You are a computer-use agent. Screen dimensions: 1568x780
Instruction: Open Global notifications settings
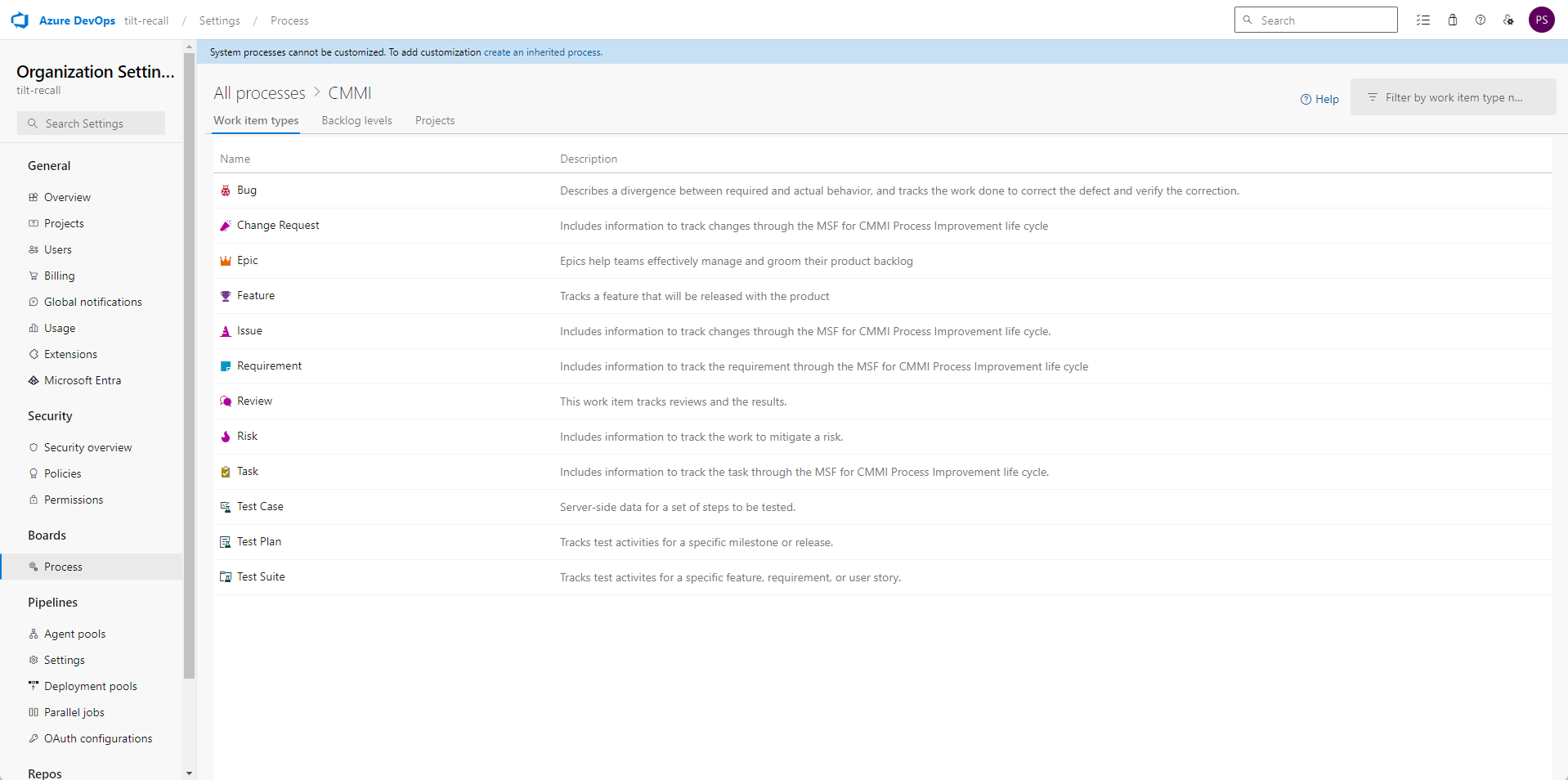[92, 302]
